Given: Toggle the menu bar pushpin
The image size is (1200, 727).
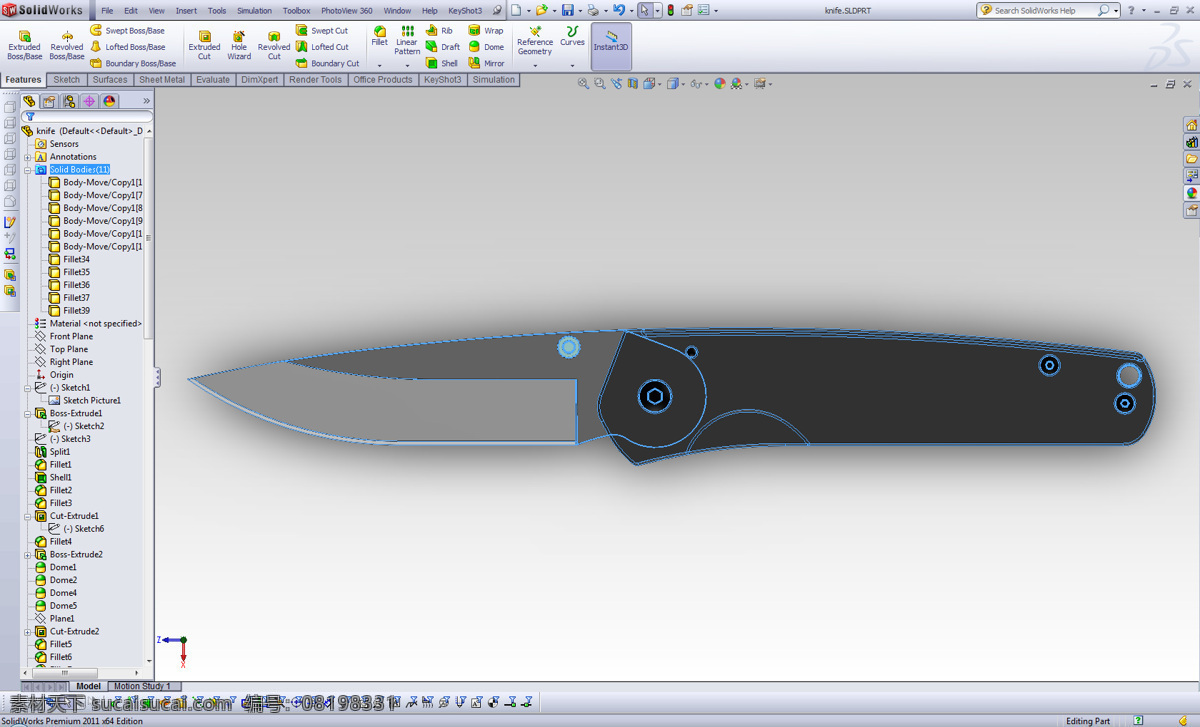Looking at the screenshot, I should 496,10.
